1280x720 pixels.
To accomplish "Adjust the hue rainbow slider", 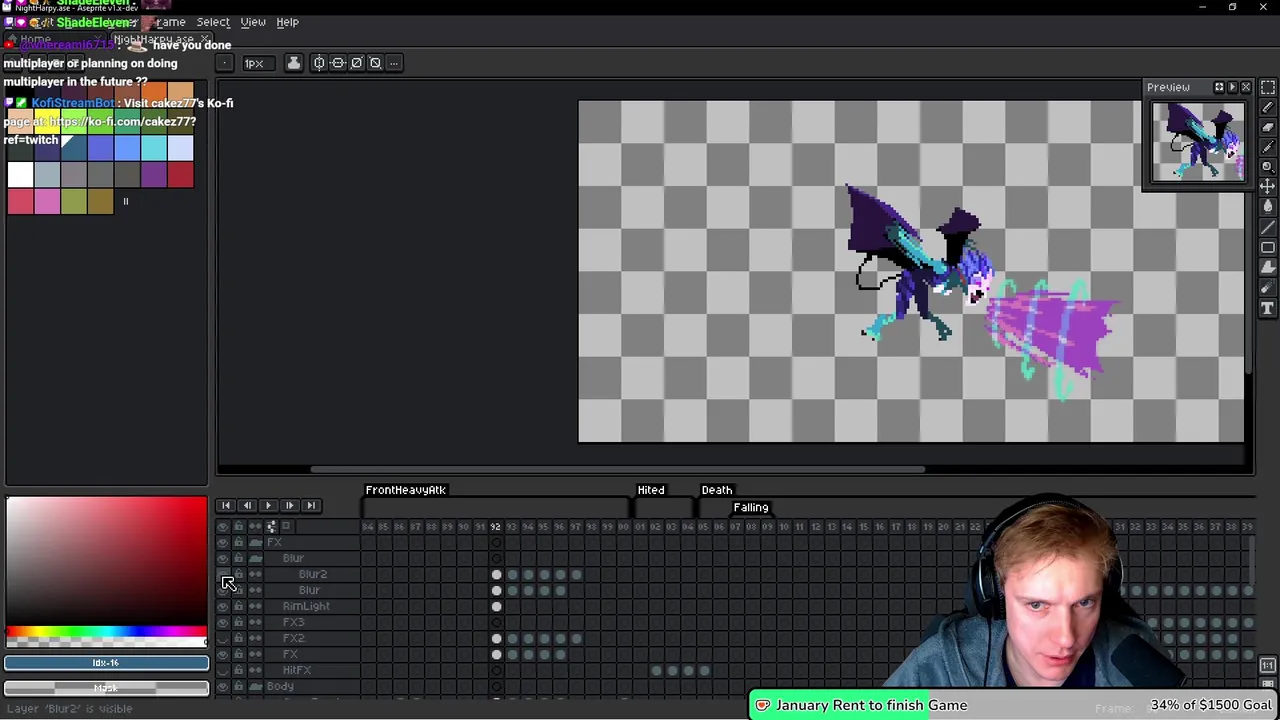I will coord(106,633).
